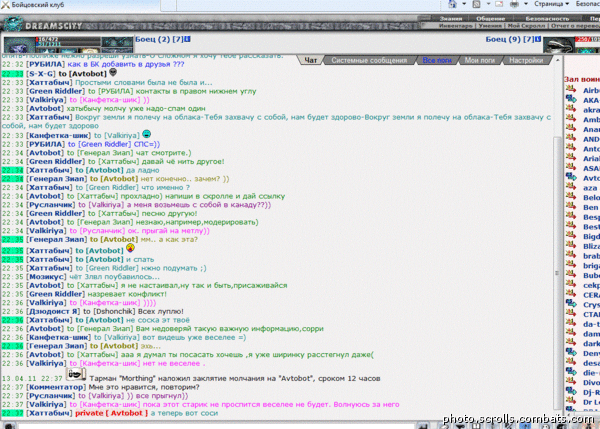Click the Боец (2) [7] fighter name
Viewport: 600px width, 429px height.
tap(159, 39)
